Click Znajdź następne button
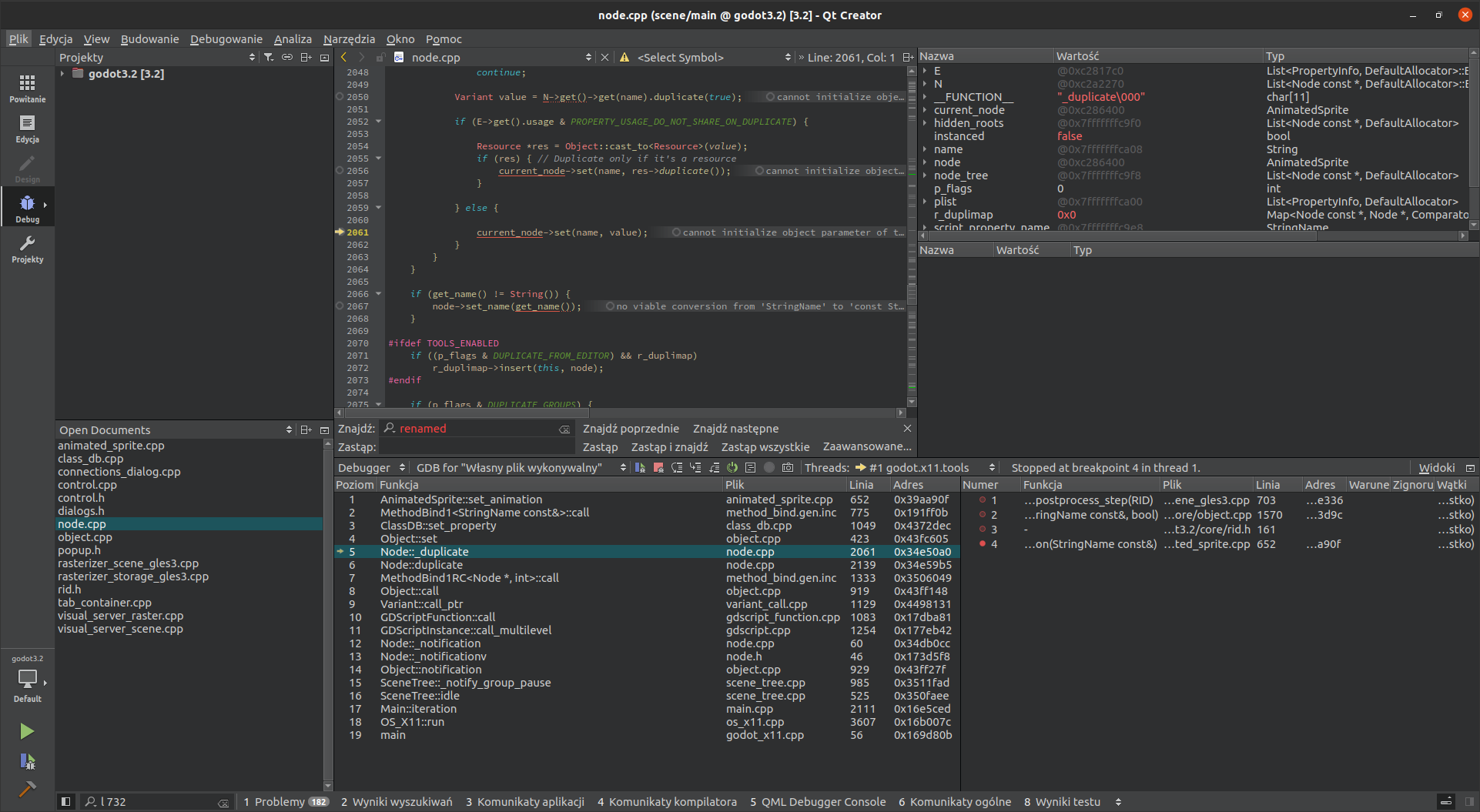1480x812 pixels. 735,429
